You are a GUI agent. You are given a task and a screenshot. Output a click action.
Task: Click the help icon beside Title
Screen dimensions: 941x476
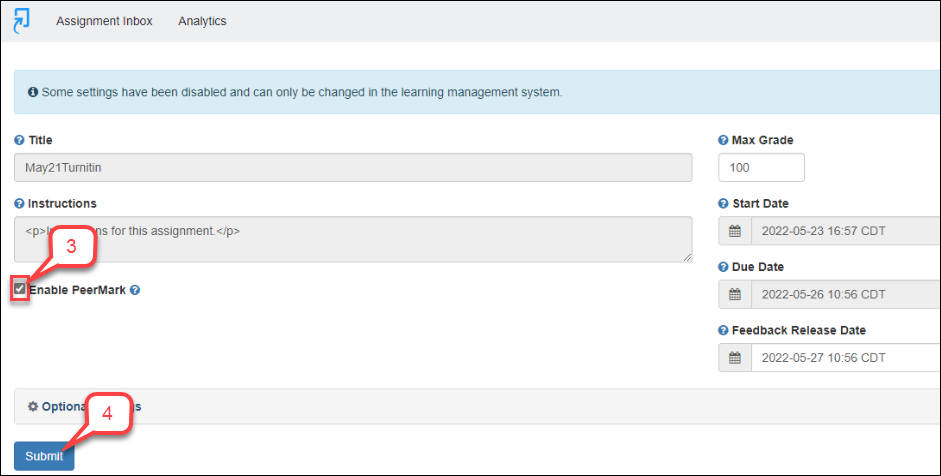tap(19, 141)
